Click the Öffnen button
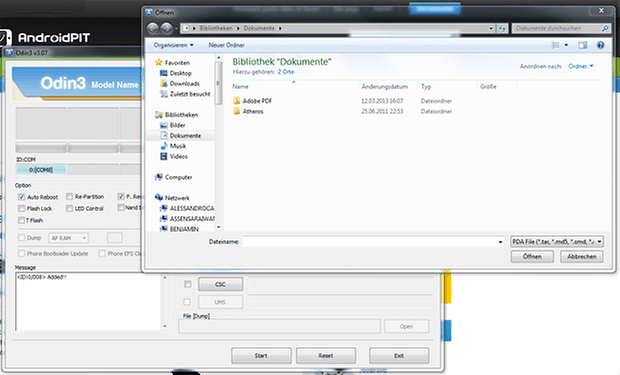This screenshot has width=620, height=375. point(532,256)
